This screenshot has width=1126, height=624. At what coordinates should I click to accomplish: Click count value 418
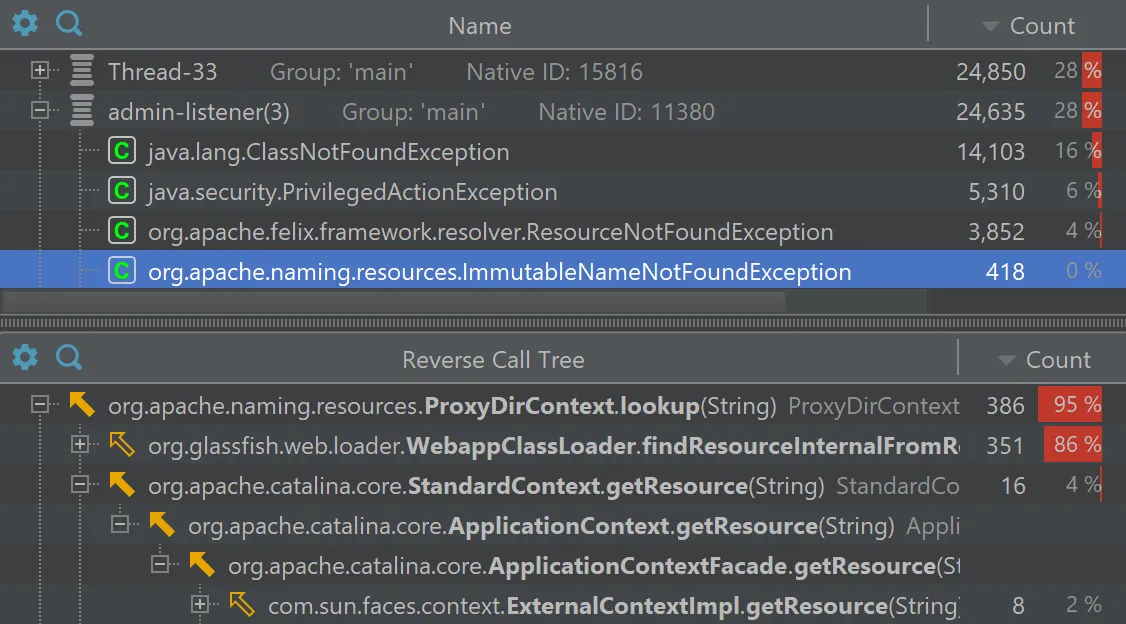1005,271
